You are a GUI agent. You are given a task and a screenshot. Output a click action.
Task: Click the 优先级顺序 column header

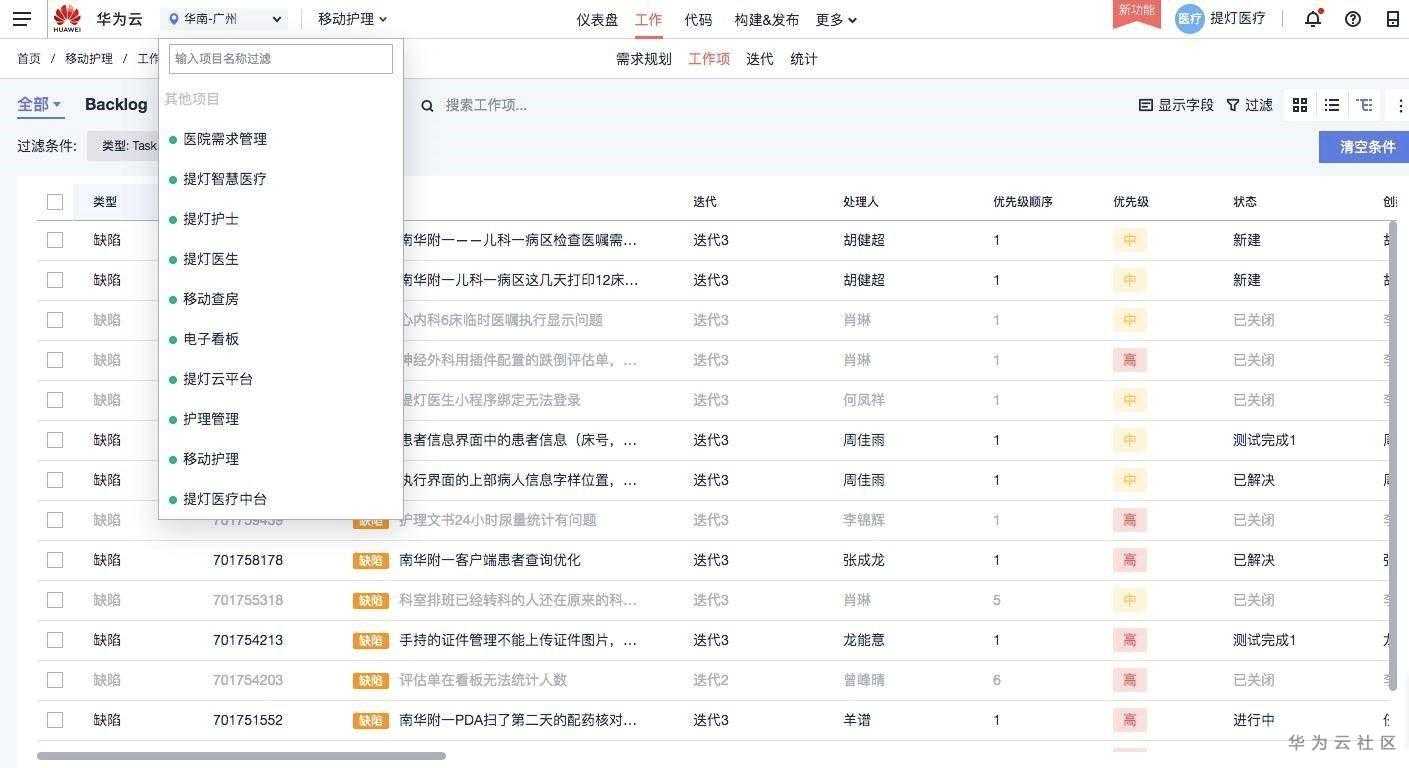1023,202
